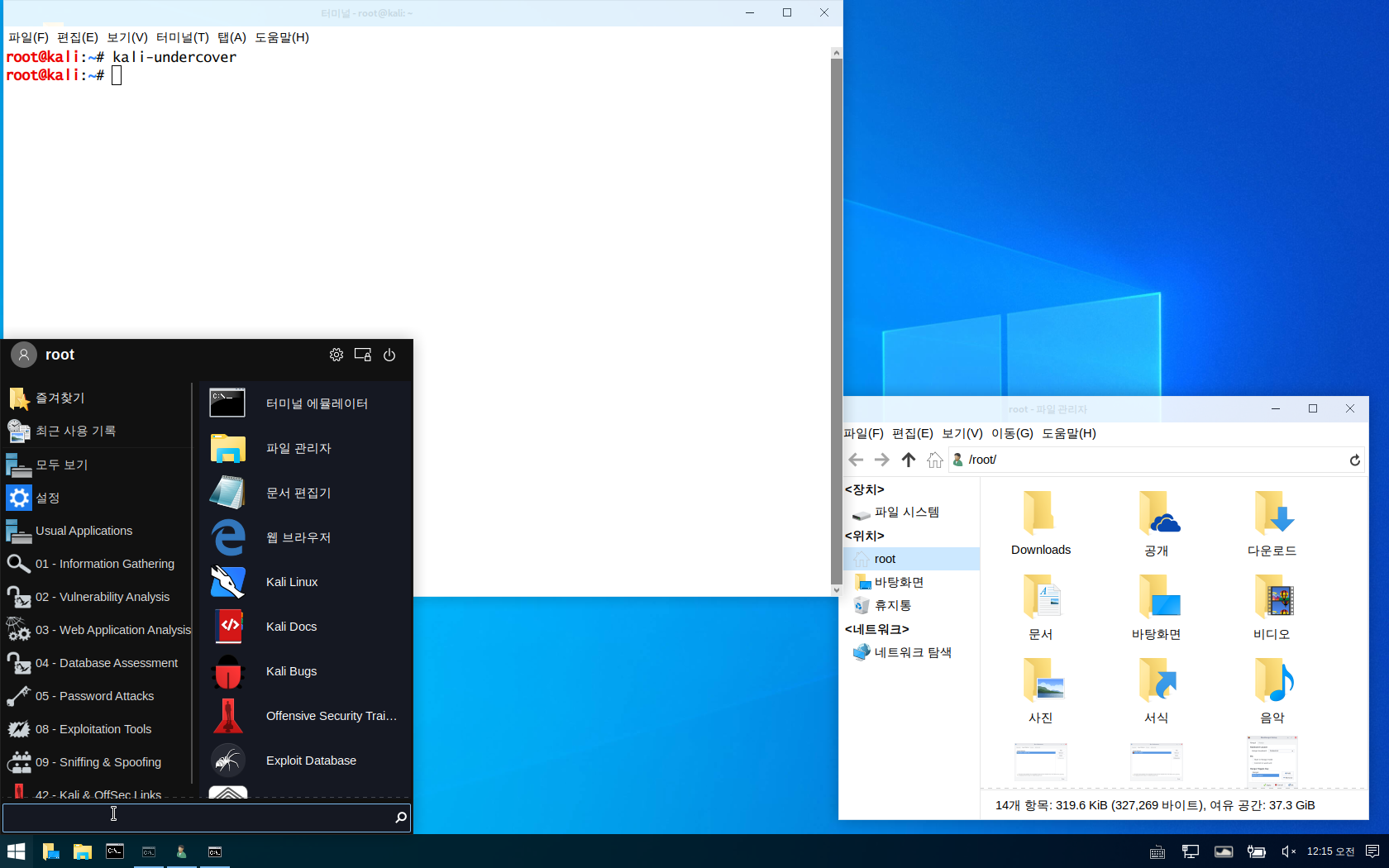
Task: Click the taskbar volume muted icon
Action: (x=1288, y=851)
